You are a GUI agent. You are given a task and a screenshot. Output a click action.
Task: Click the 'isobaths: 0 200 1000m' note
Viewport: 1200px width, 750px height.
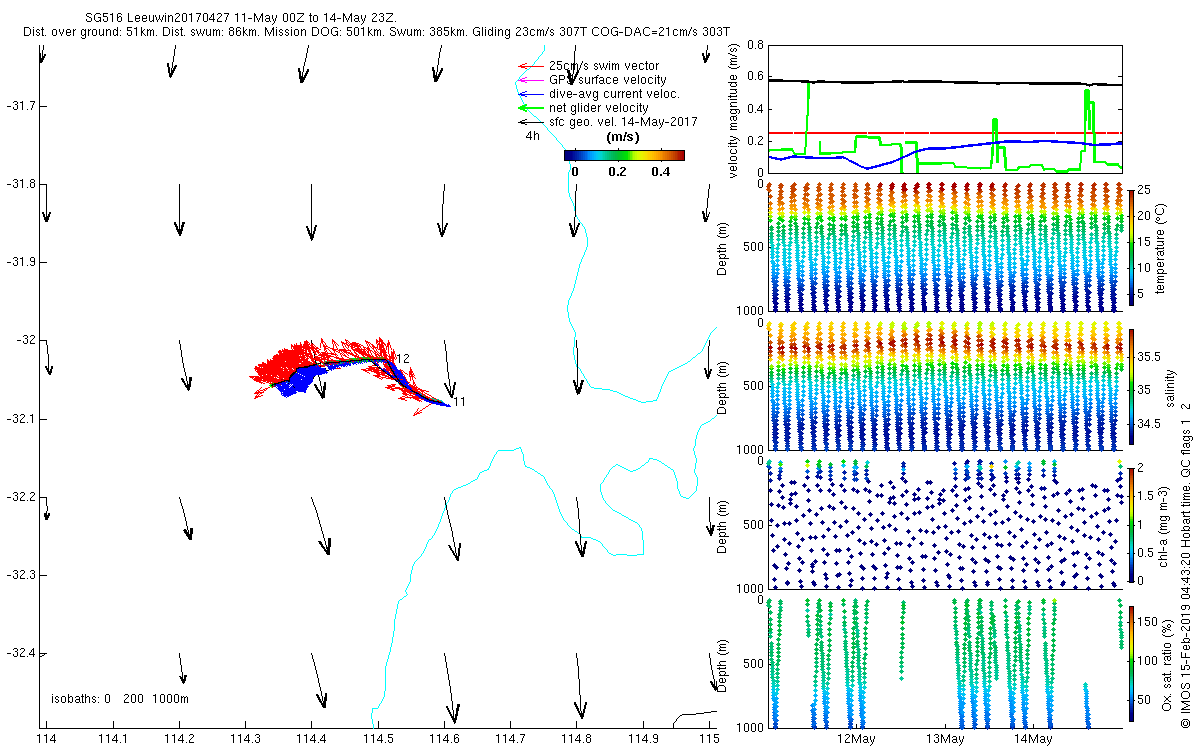tap(120, 698)
